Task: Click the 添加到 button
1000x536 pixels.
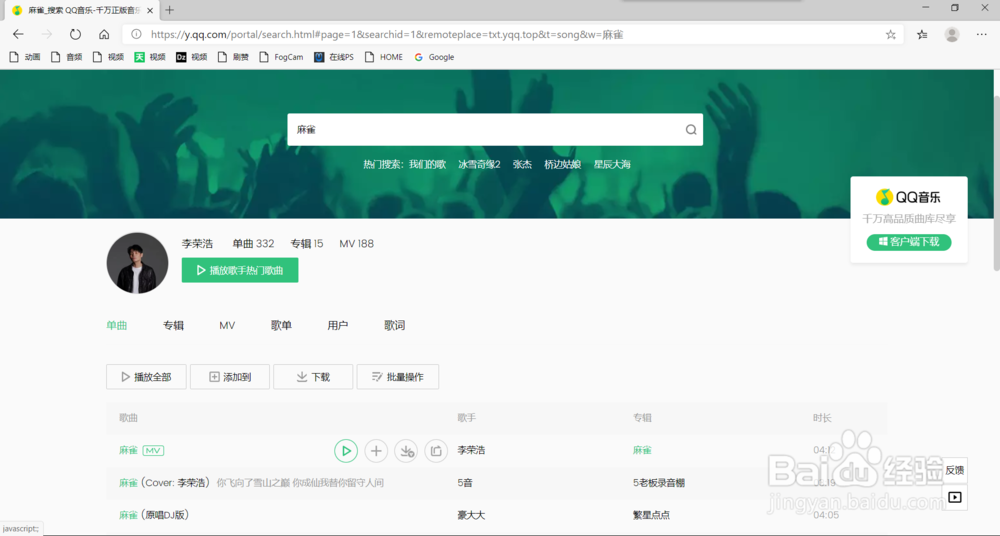Action: (230, 376)
